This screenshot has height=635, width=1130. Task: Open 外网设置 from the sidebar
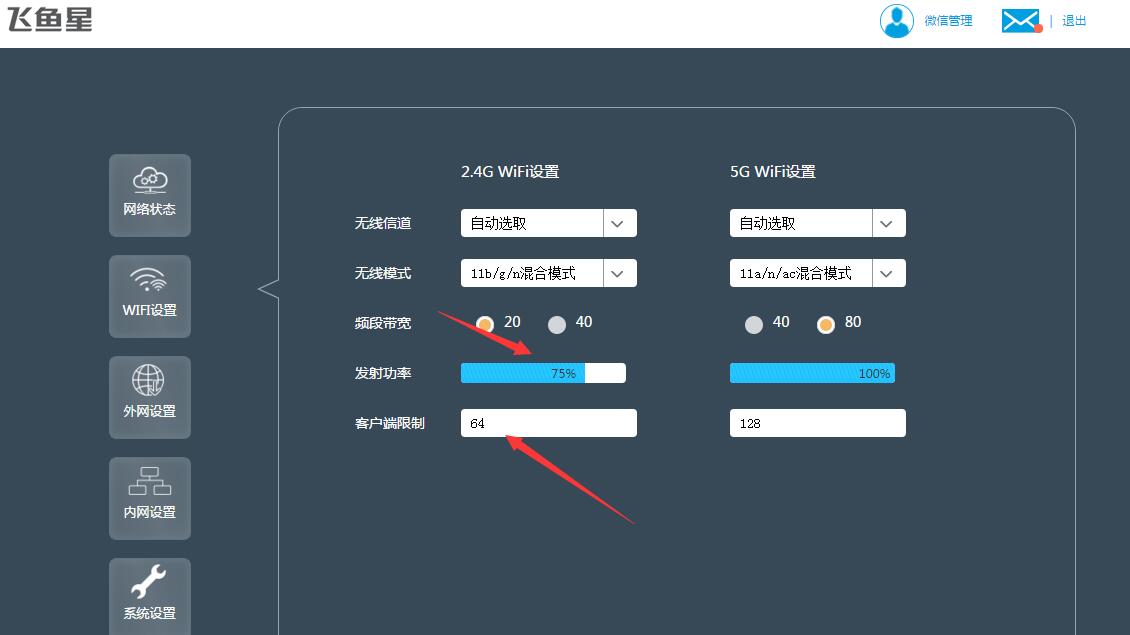click(x=149, y=397)
